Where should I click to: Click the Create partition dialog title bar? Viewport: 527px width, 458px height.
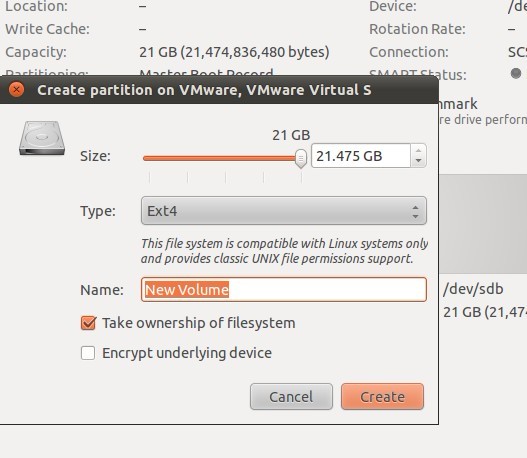click(x=219, y=90)
